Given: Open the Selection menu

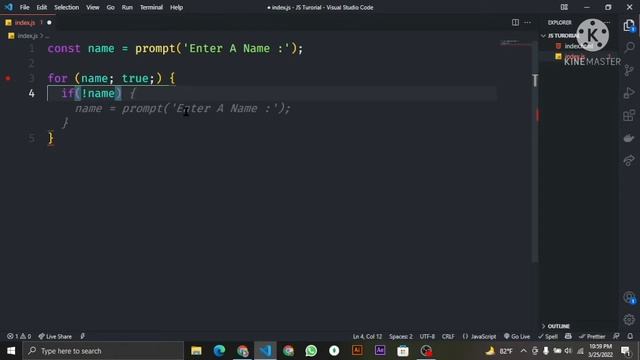Looking at the screenshot, I should pos(67,7).
